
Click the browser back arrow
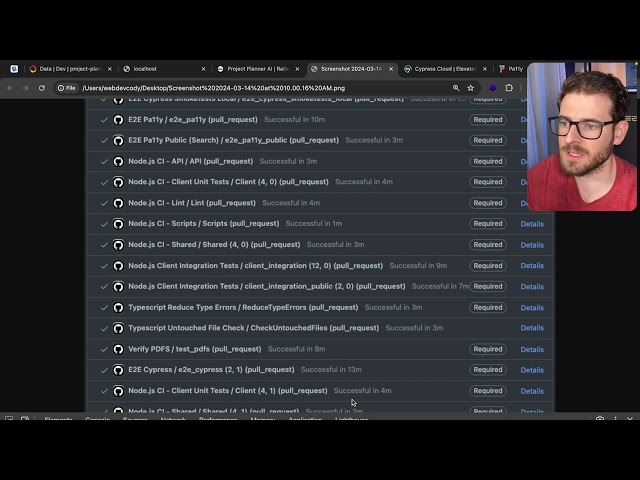tap(11, 88)
